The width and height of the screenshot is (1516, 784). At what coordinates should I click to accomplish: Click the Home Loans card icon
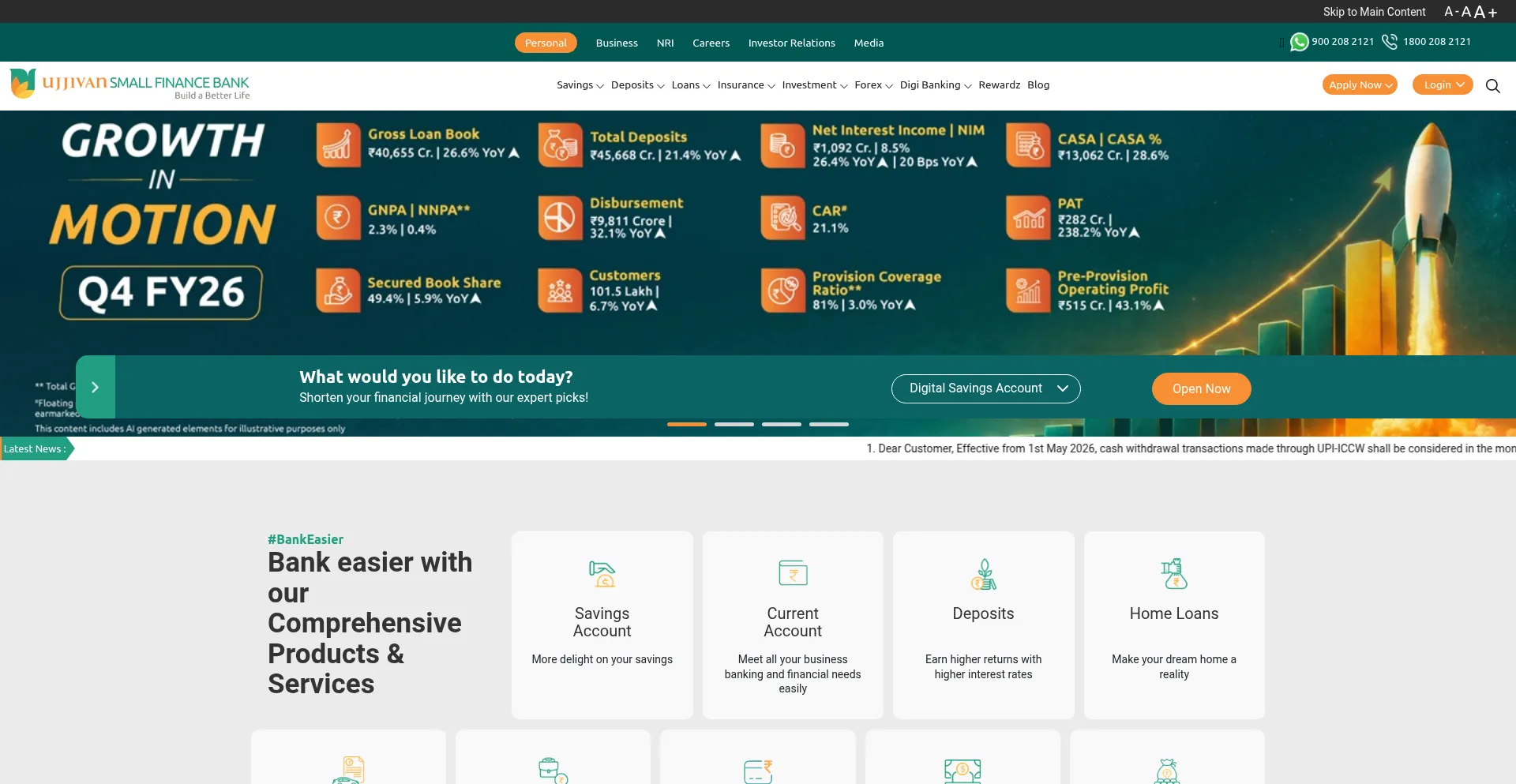coord(1174,574)
